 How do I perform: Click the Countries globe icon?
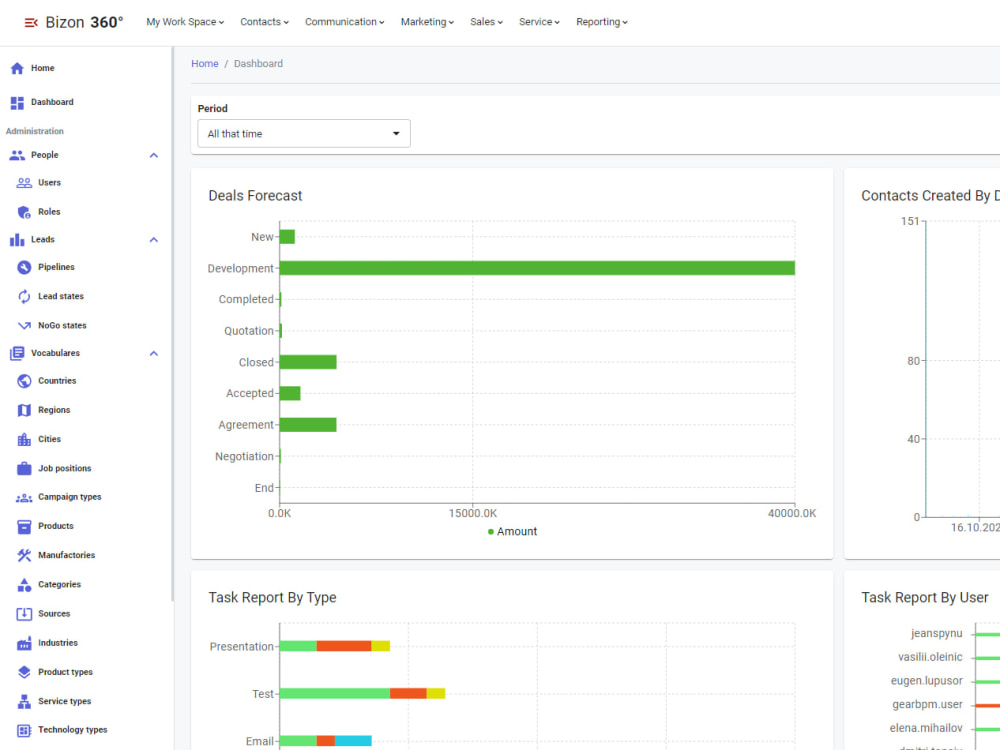pos(24,381)
